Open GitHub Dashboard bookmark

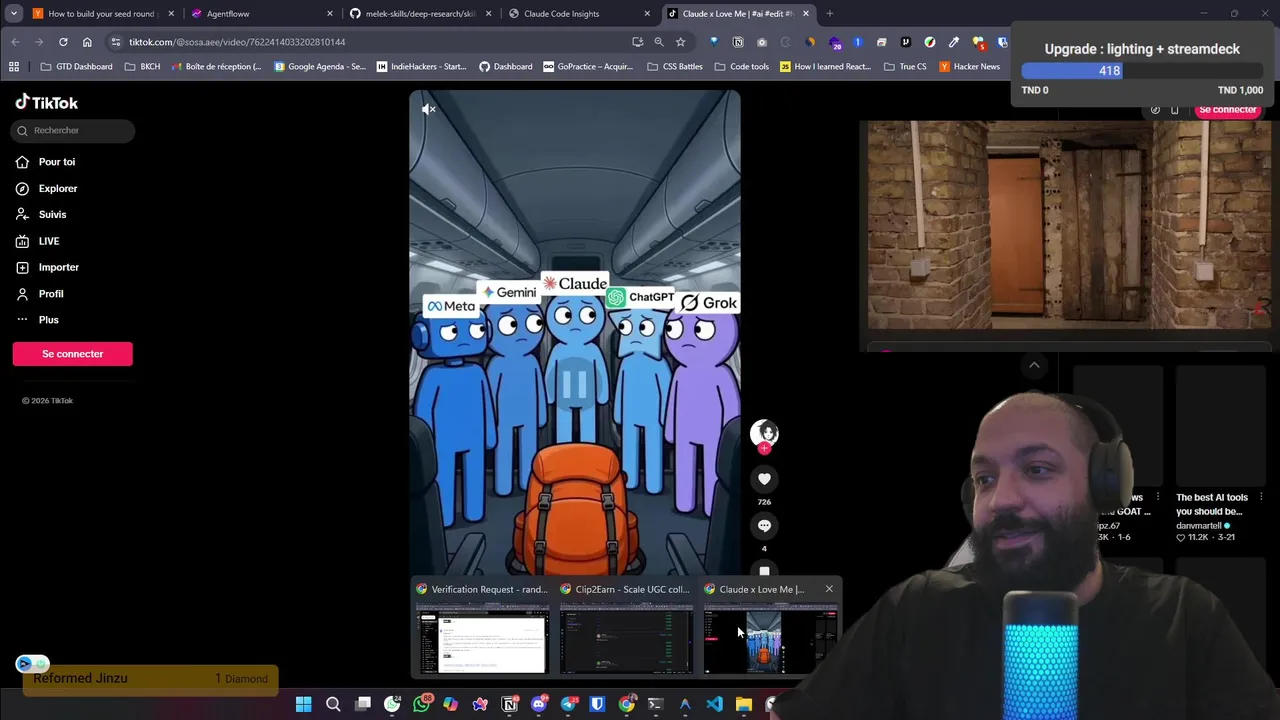pyautogui.click(x=505, y=67)
